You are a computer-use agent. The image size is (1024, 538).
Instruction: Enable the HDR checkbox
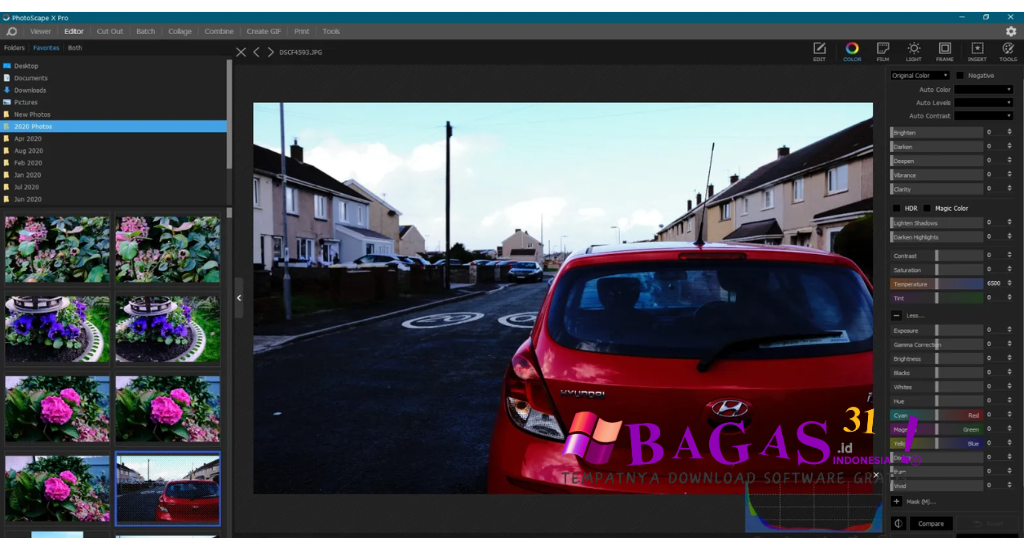897,208
